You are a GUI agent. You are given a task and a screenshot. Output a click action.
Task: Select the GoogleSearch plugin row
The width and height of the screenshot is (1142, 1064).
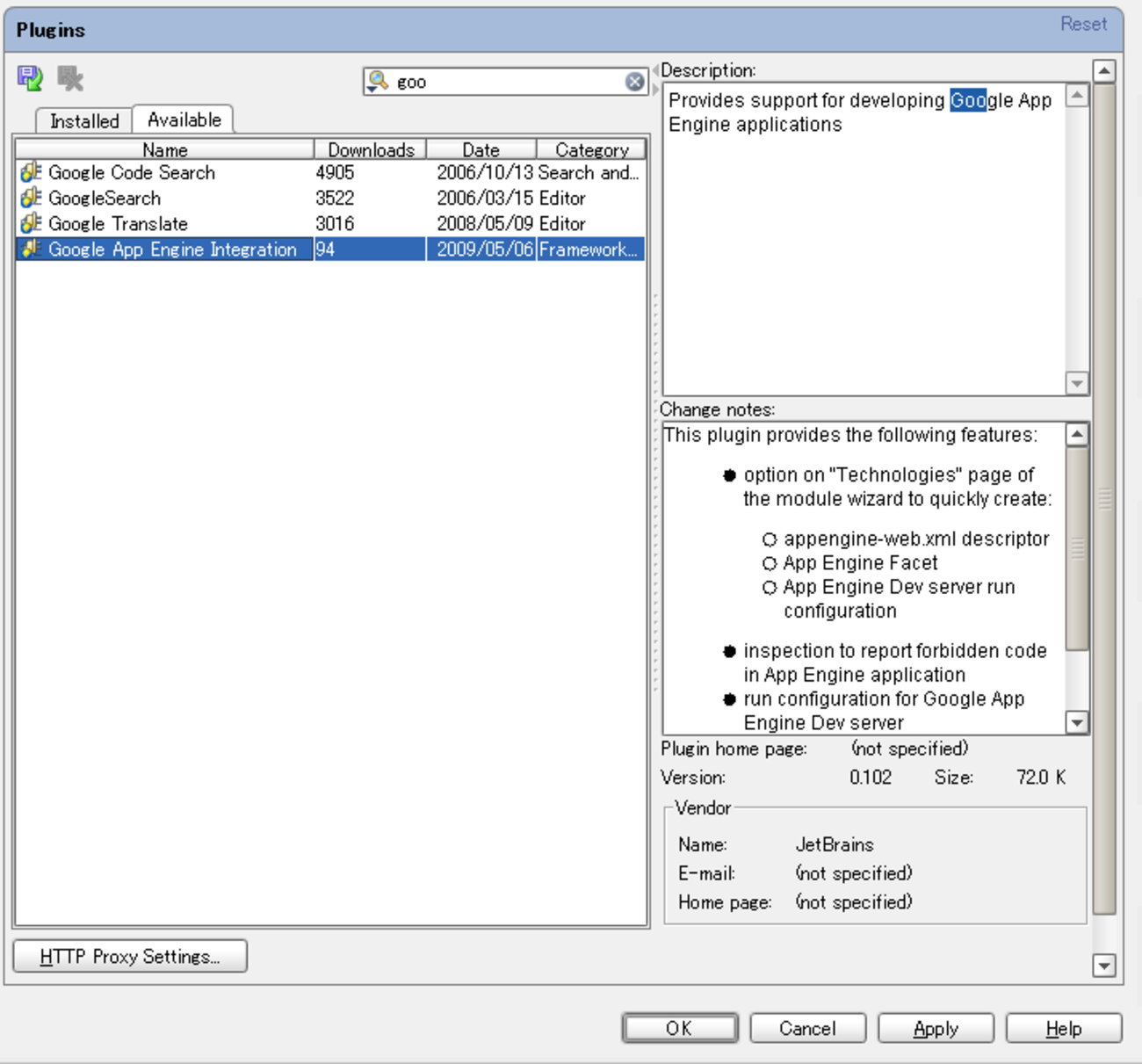[x=331, y=198]
